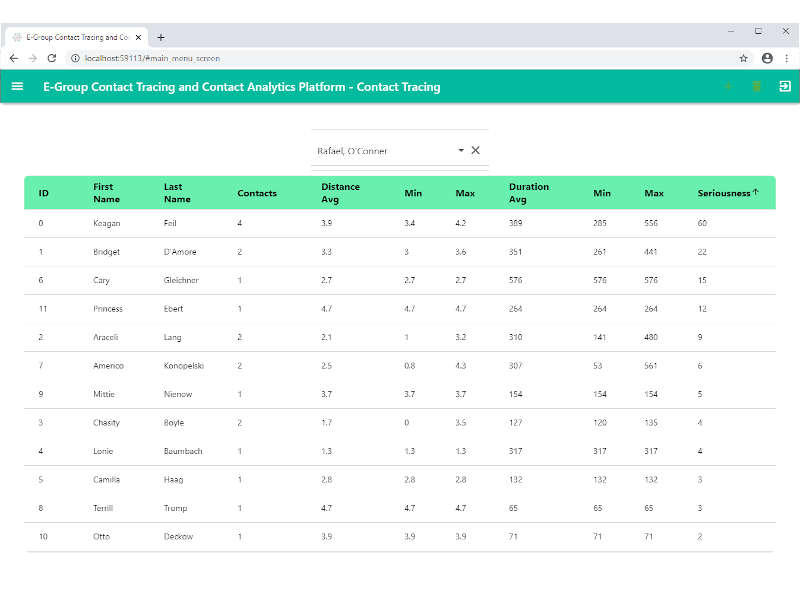Click the "Gleichner" cell
The width and height of the screenshot is (800, 600).
click(181, 280)
